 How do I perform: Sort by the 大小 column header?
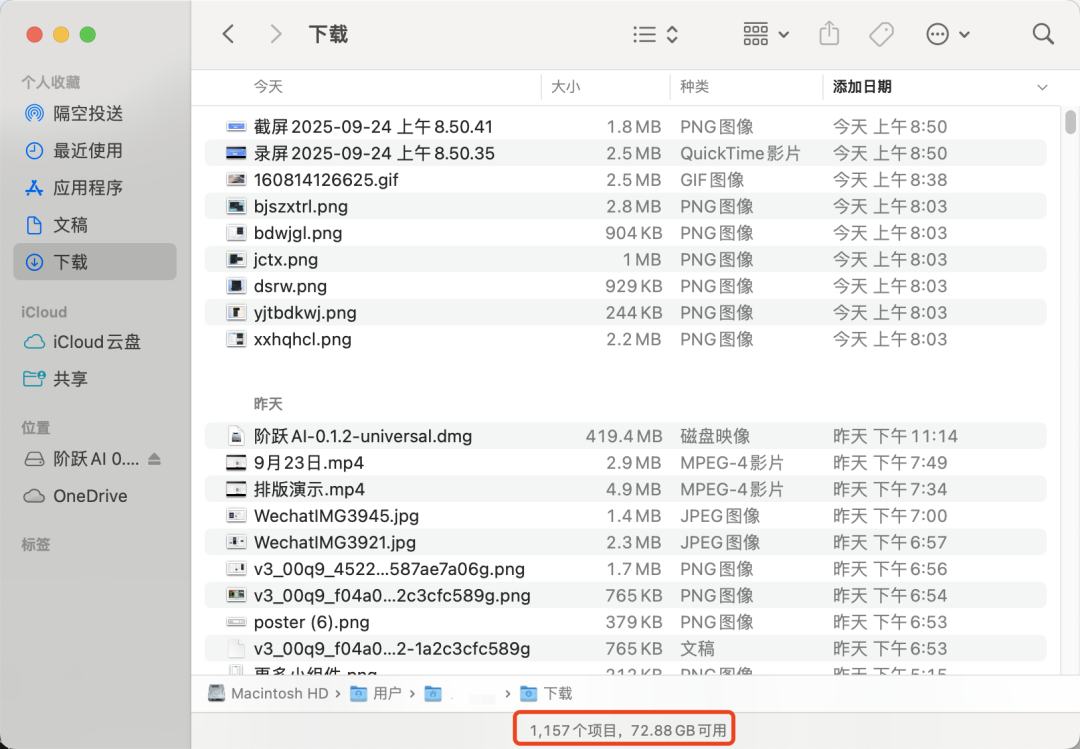565,87
